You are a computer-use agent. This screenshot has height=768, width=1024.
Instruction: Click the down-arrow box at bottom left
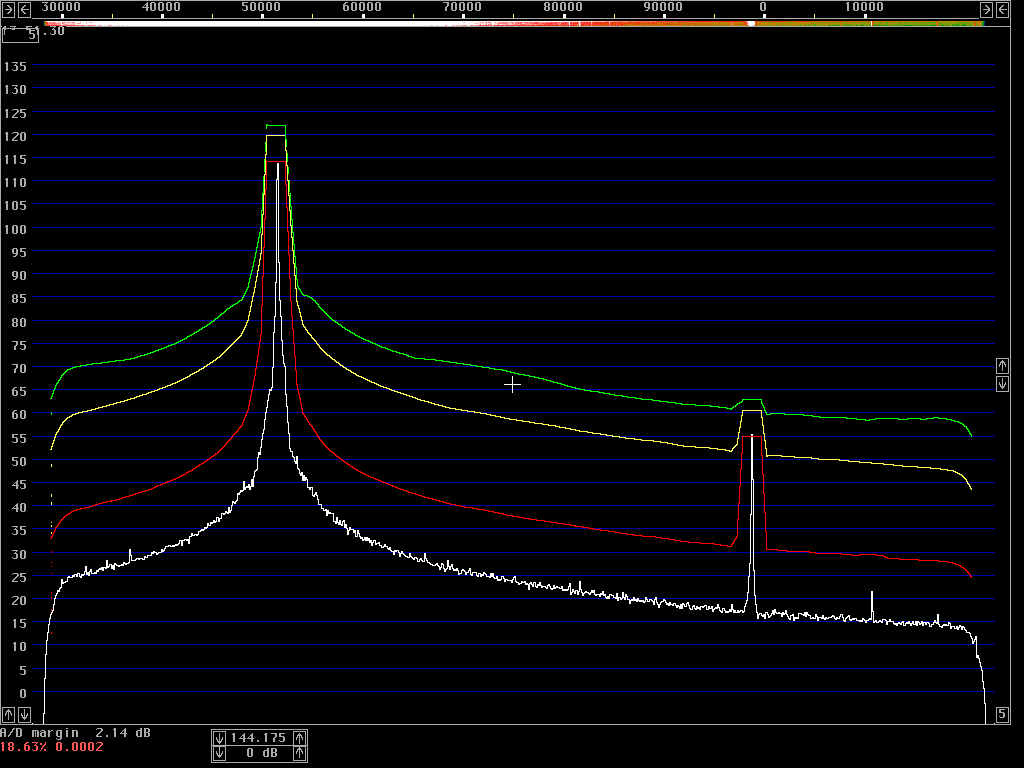[x=24, y=714]
